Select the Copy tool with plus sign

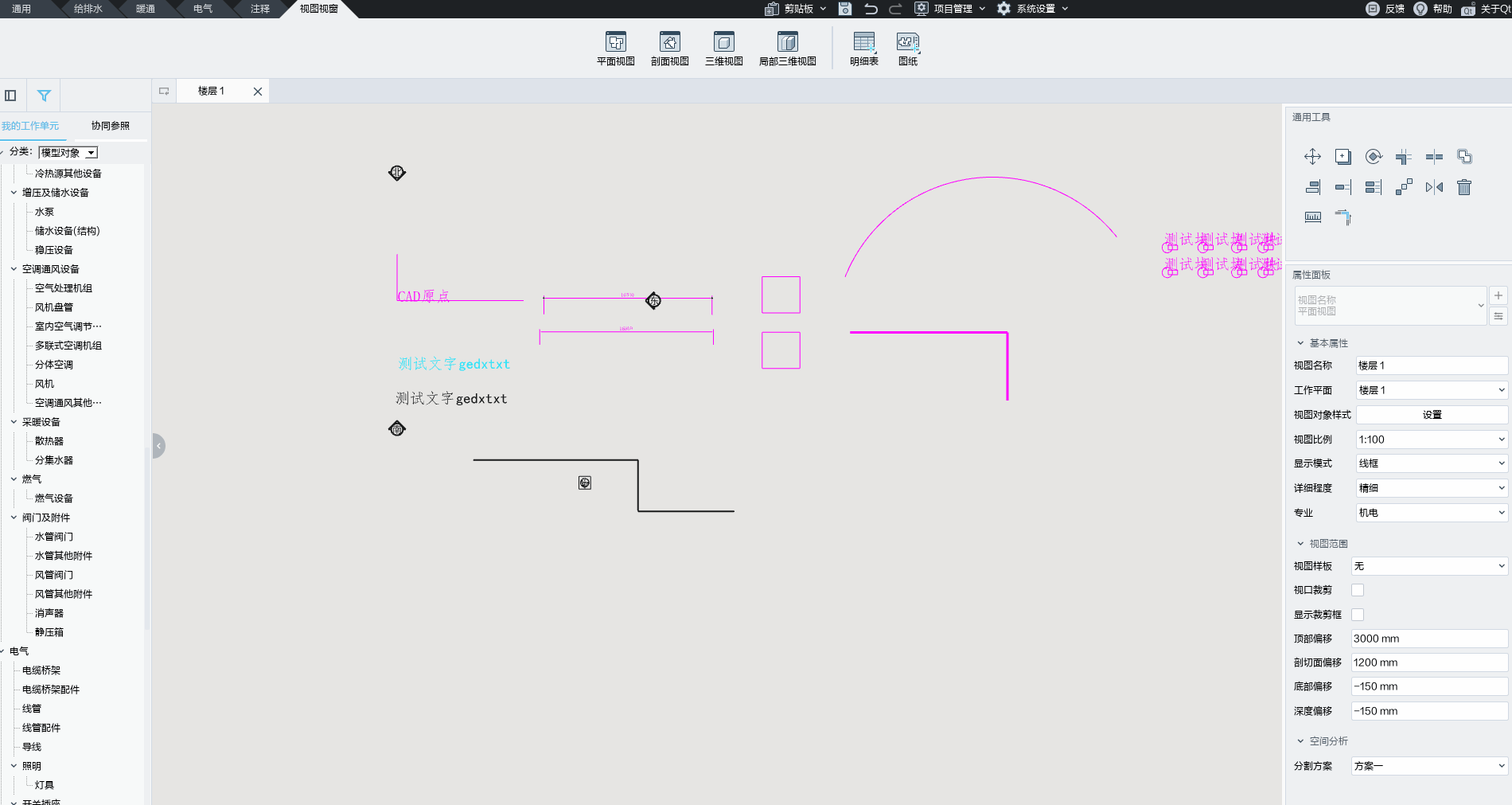(x=1343, y=157)
